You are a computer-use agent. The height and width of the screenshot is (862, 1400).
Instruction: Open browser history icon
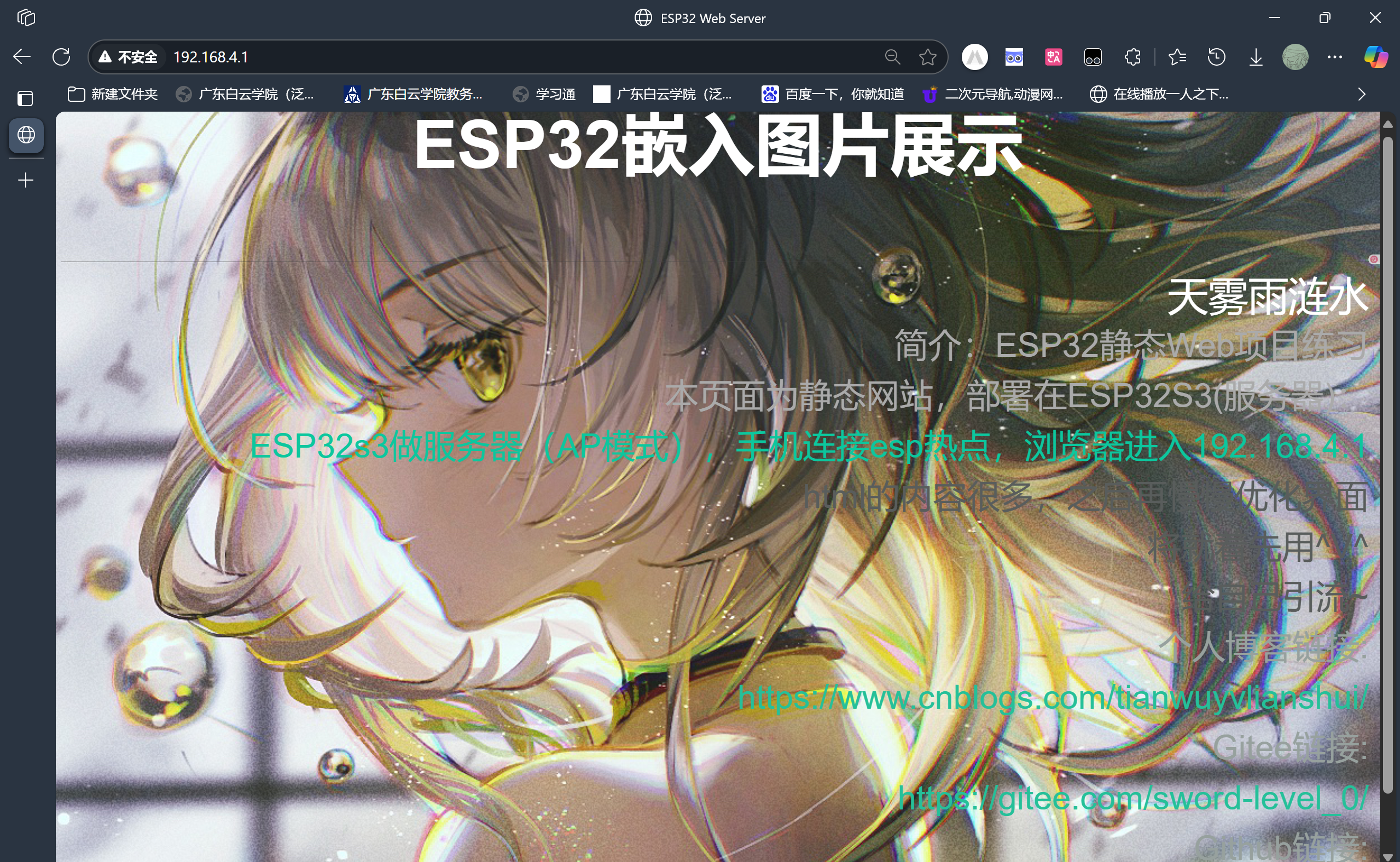coord(1216,57)
